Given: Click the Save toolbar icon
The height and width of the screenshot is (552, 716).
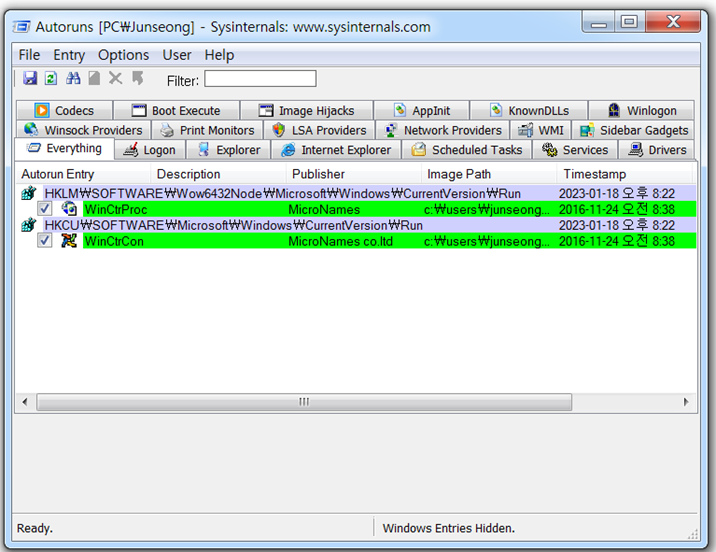Looking at the screenshot, I should point(30,79).
